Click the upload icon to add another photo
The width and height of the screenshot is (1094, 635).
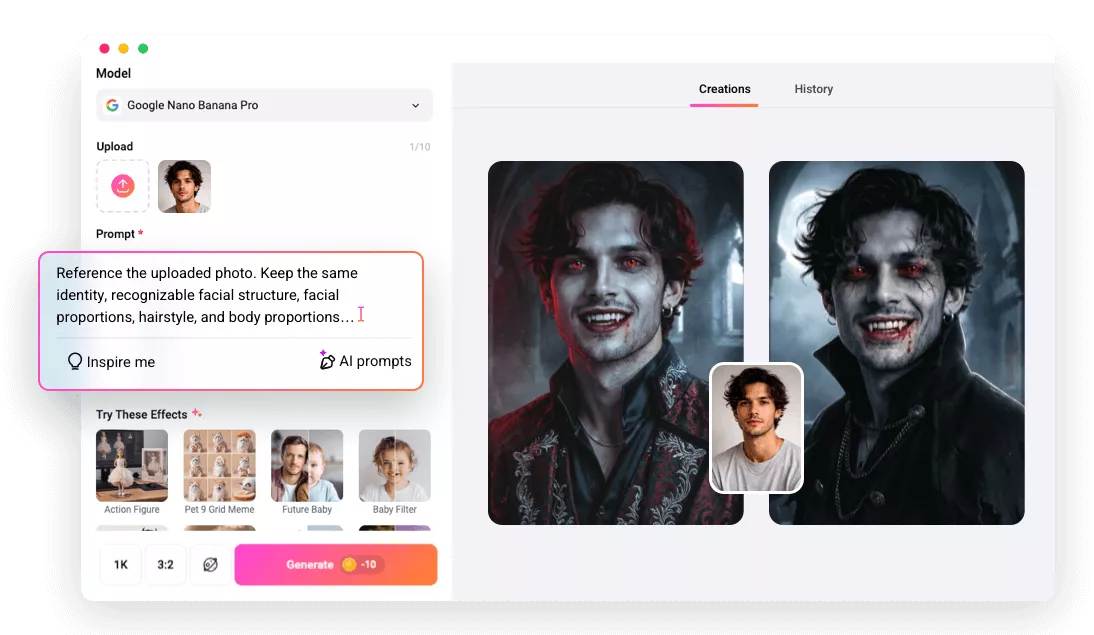pyautogui.click(x=122, y=186)
